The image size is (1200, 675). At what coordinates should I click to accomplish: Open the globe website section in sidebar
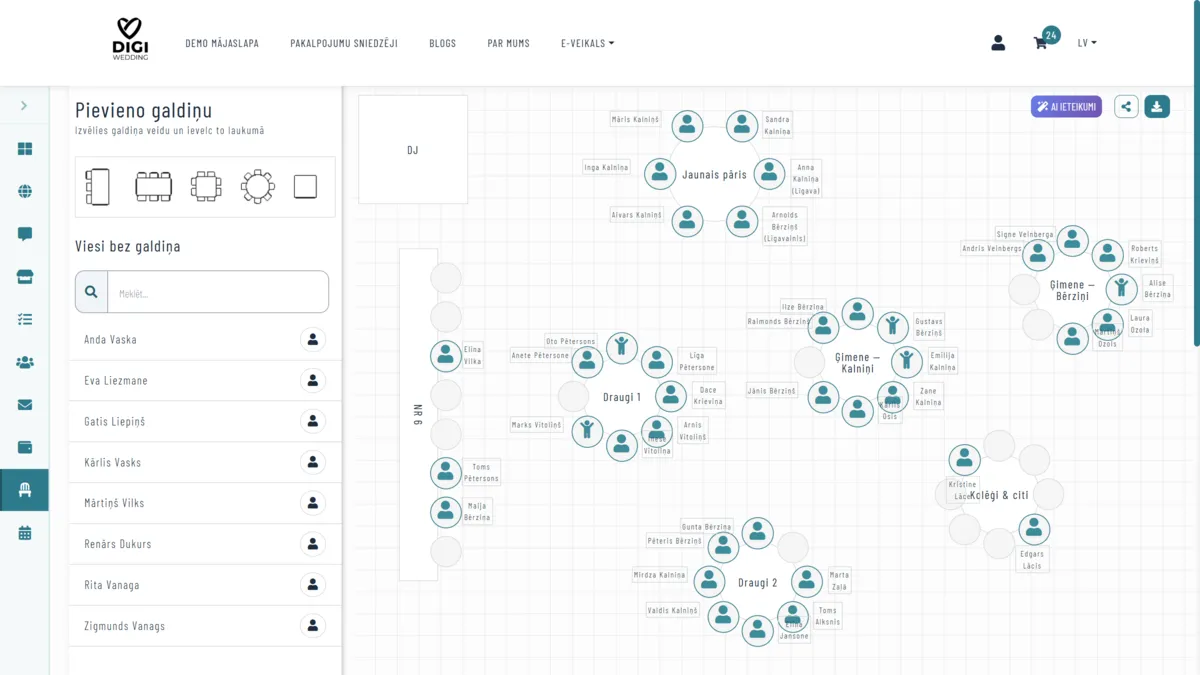click(25, 192)
